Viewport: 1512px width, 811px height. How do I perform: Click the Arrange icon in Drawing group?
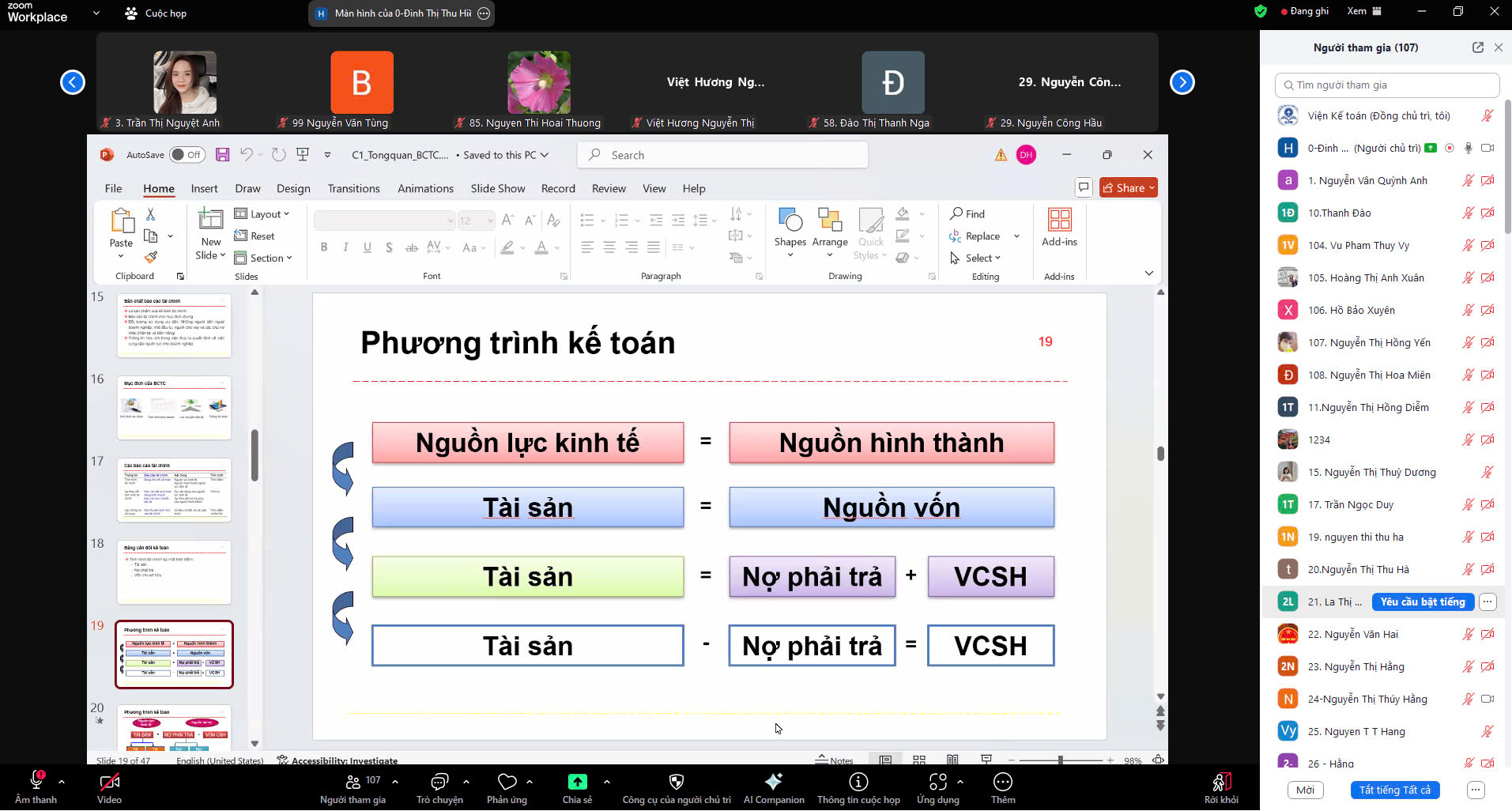(830, 229)
